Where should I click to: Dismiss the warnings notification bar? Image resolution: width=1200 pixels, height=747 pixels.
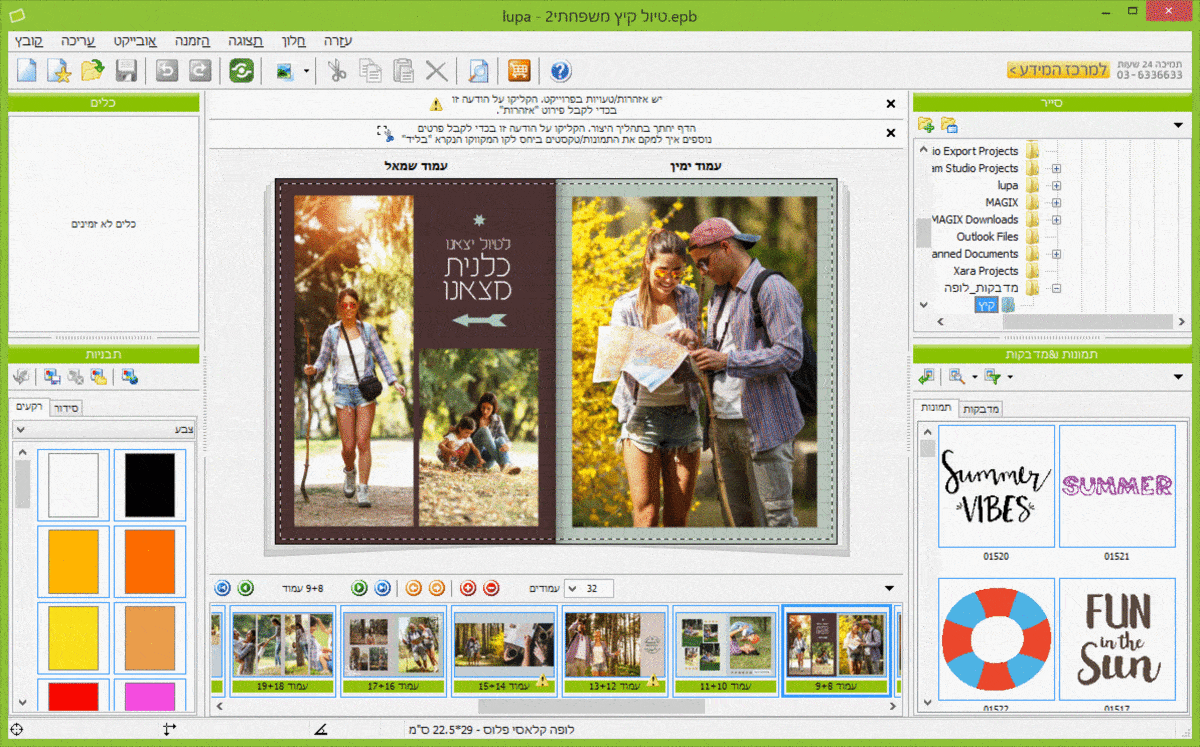tap(891, 103)
